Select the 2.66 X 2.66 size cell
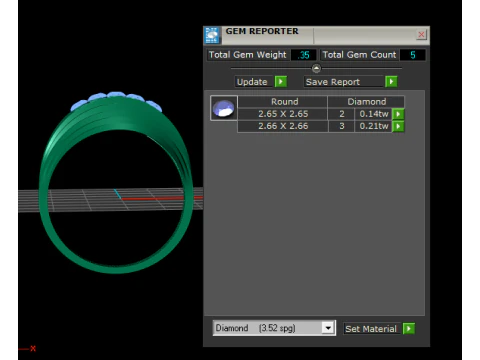This screenshot has width=480, height=360. click(283, 126)
